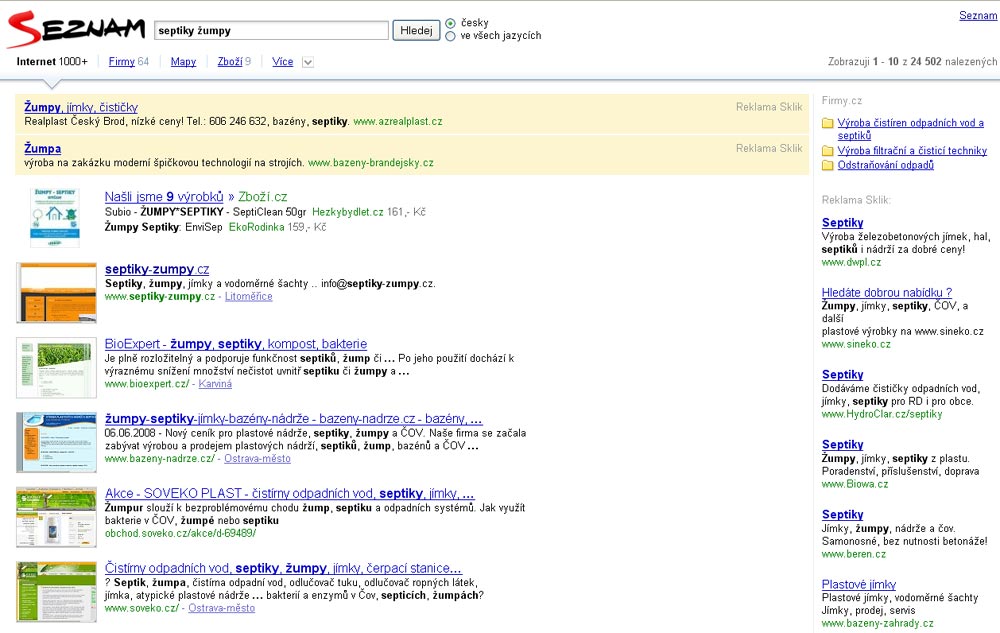Focus the search input with 'septiky žumpy'

(x=271, y=30)
